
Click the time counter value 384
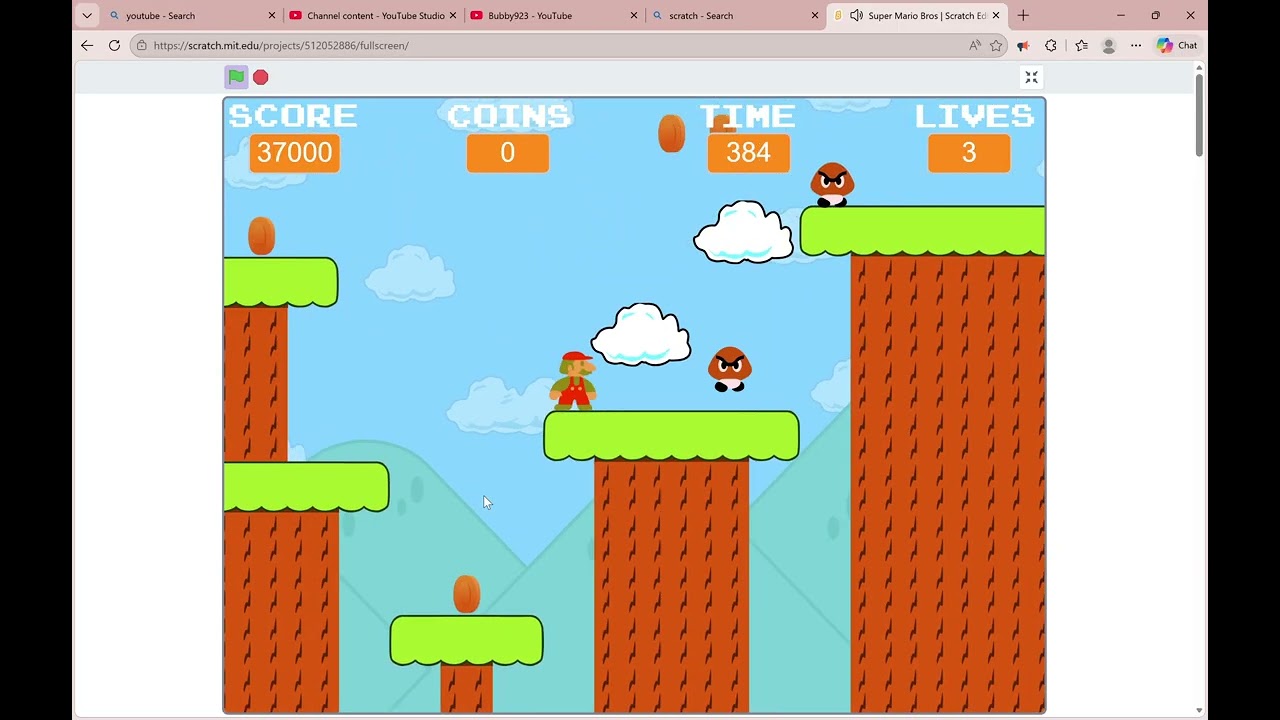point(749,153)
